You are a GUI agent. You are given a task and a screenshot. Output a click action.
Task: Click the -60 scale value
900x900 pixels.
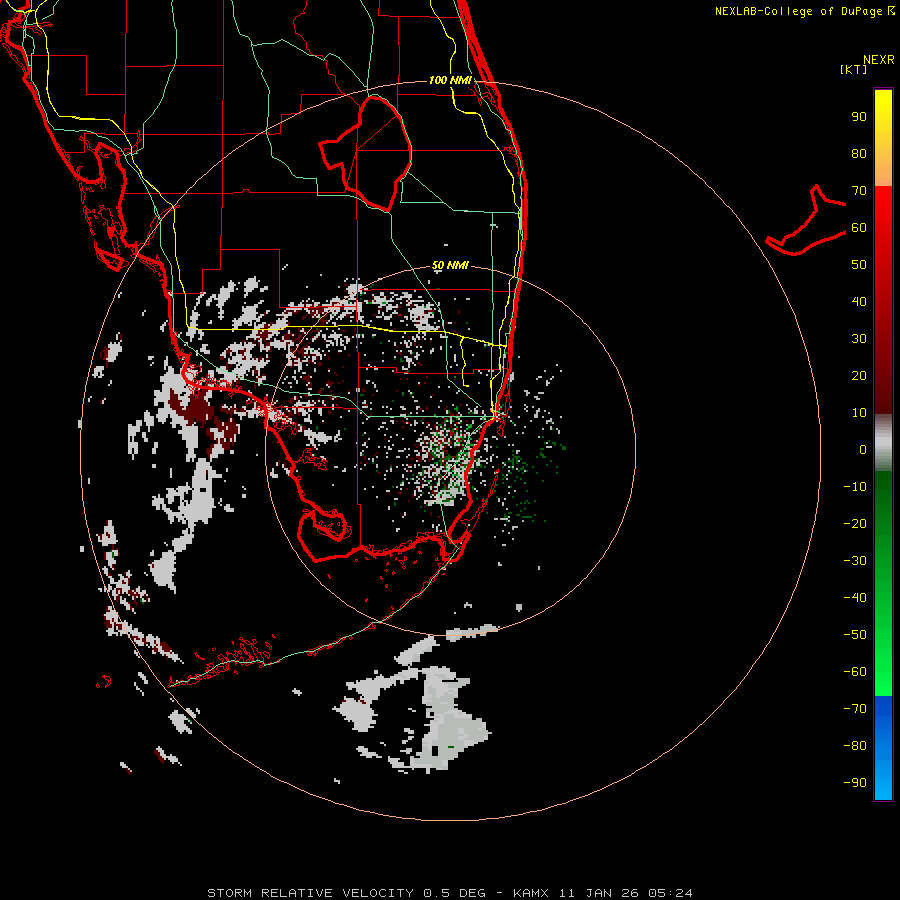[x=855, y=672]
